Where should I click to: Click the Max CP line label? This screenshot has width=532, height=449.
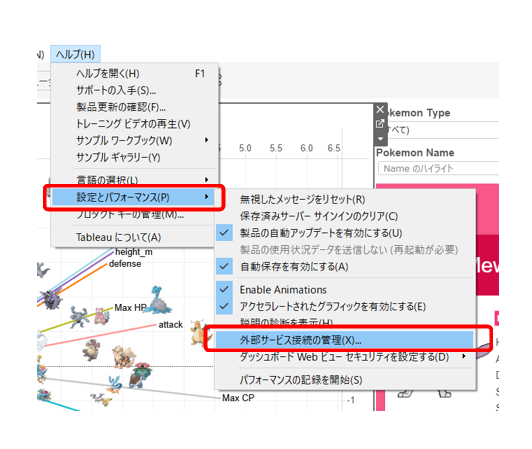coord(238,398)
